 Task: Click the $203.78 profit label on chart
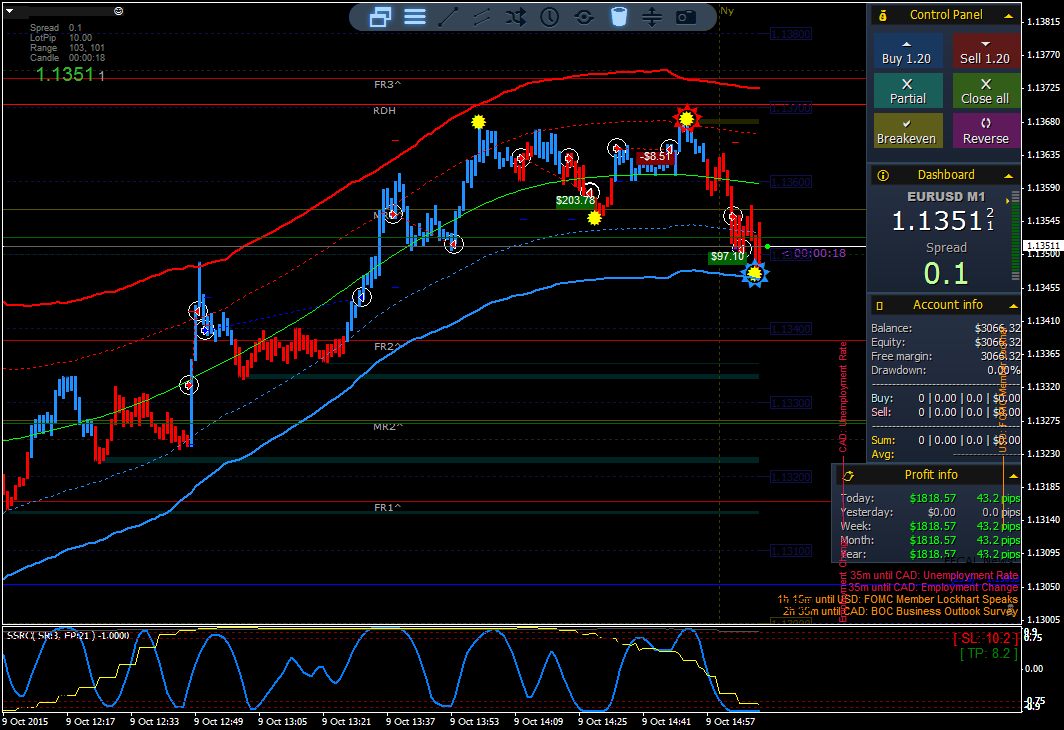(575, 200)
